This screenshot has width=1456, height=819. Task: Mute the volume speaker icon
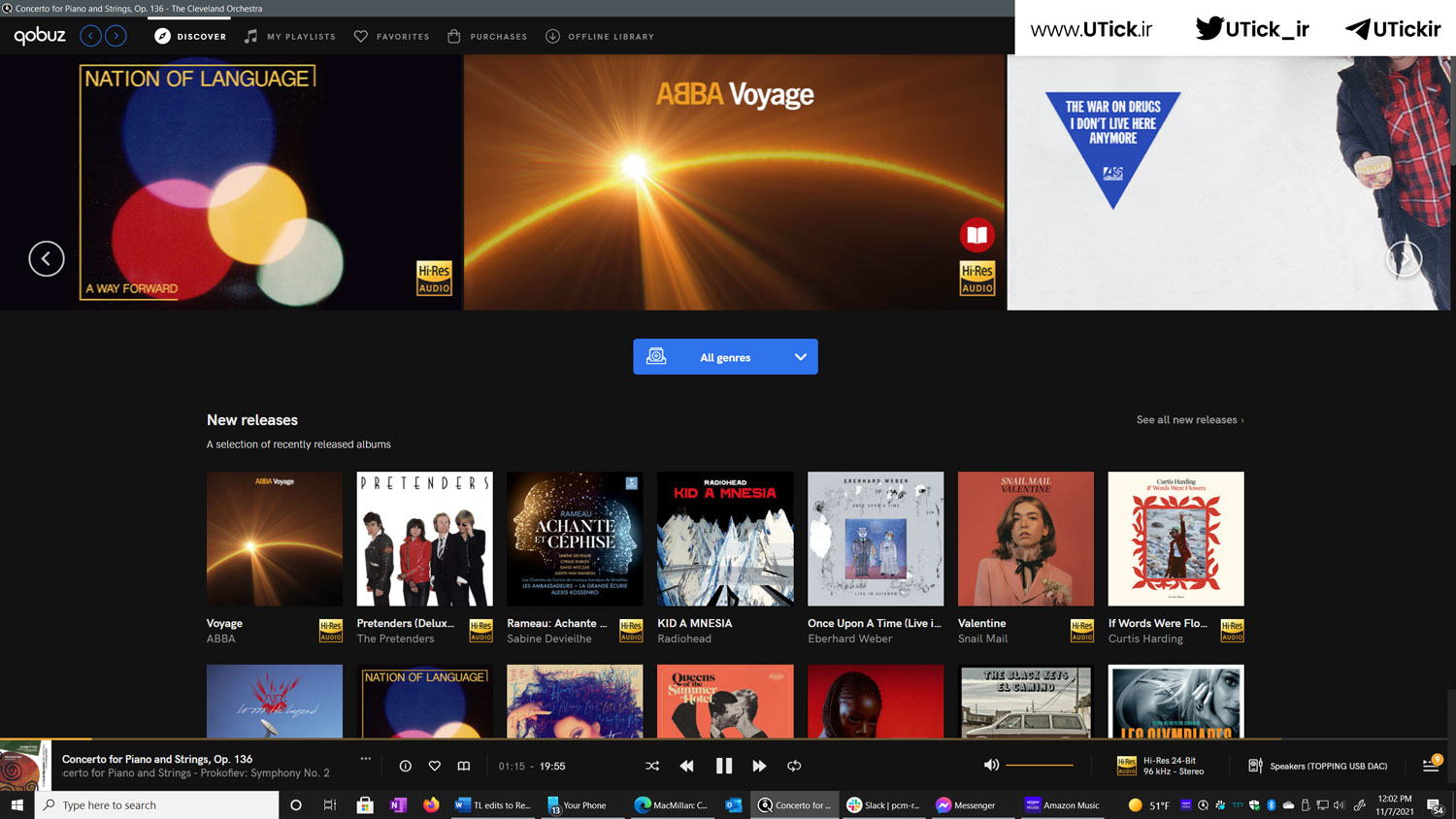[991, 765]
